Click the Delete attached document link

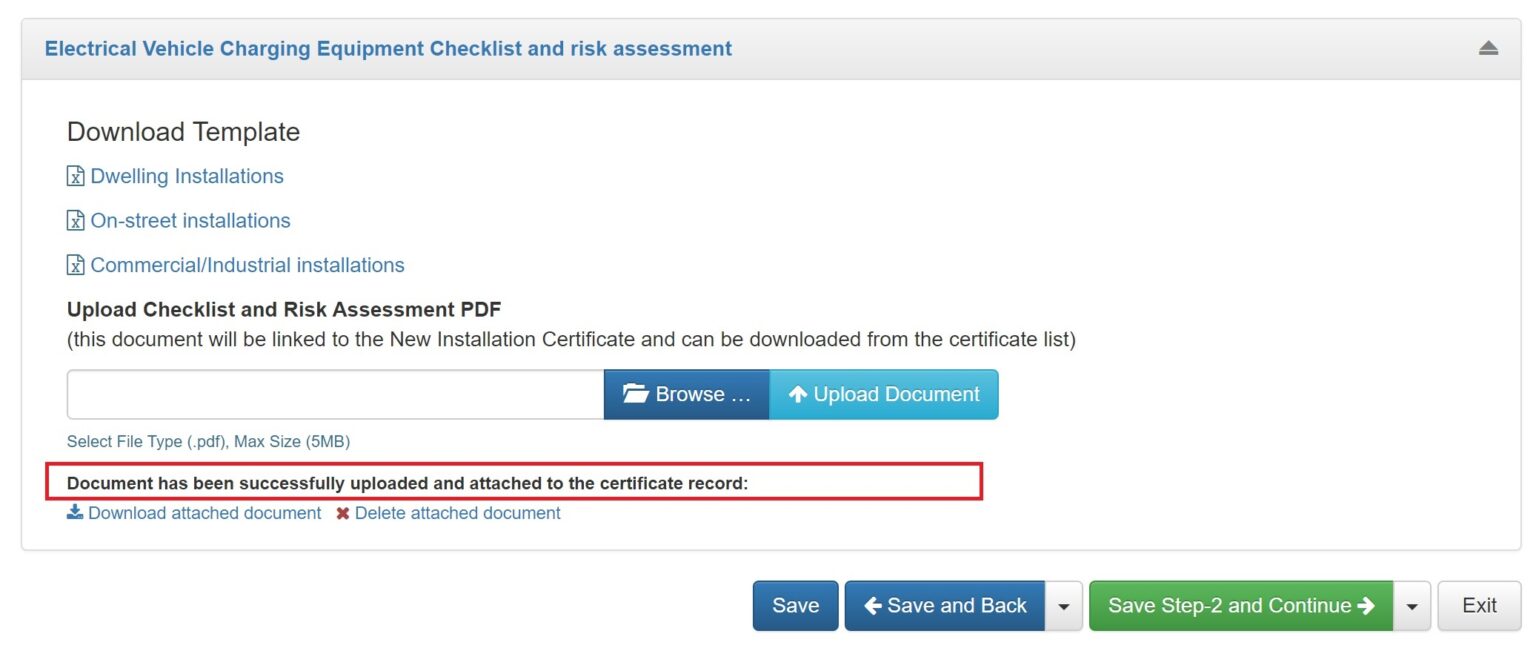[457, 513]
